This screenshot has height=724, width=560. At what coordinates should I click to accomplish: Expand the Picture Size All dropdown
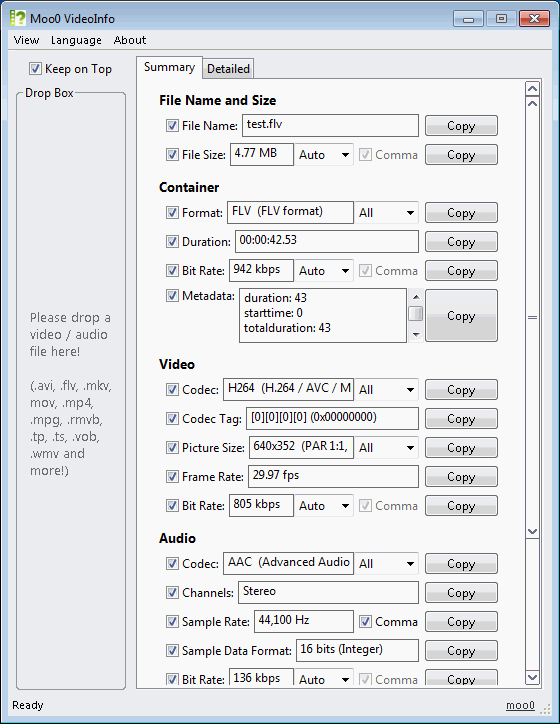386,447
